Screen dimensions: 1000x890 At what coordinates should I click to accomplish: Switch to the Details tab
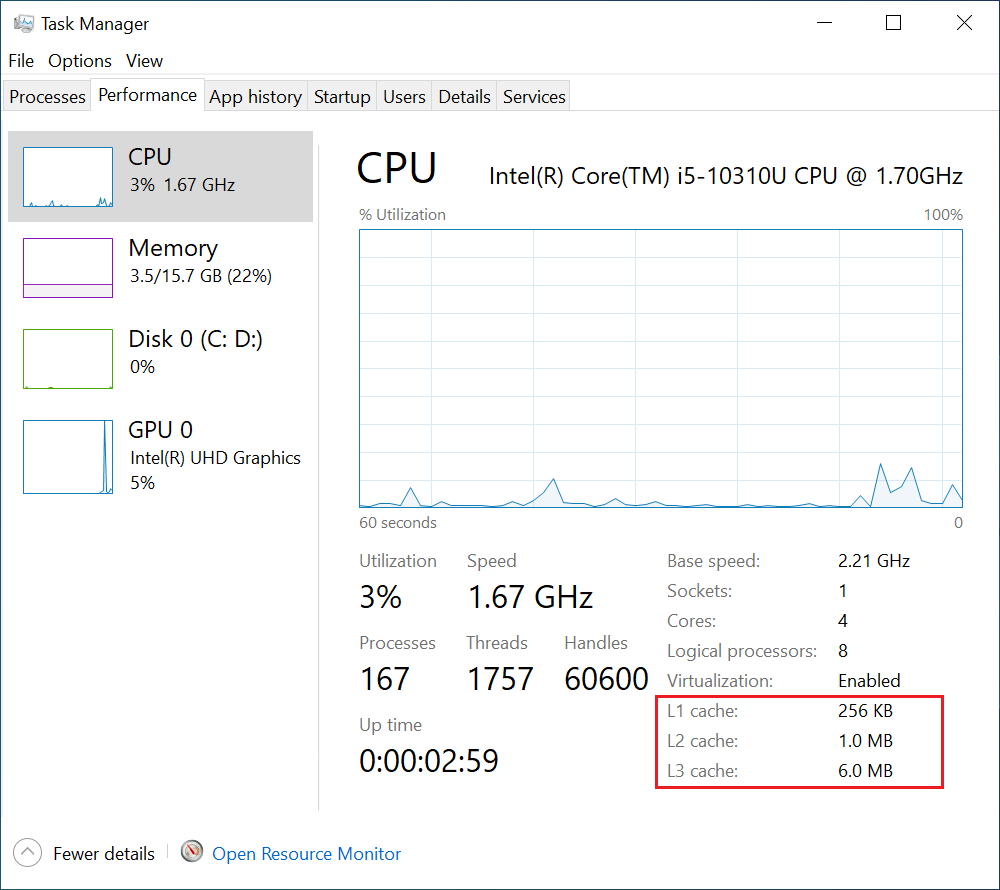click(x=463, y=96)
